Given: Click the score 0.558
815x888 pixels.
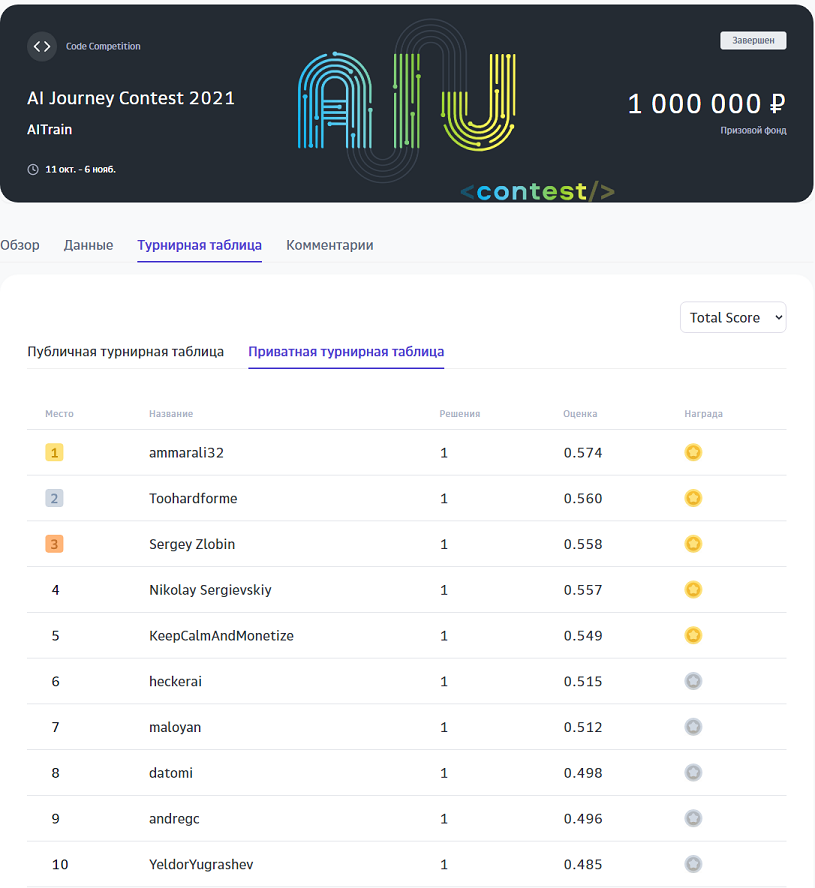Looking at the screenshot, I should point(583,544).
